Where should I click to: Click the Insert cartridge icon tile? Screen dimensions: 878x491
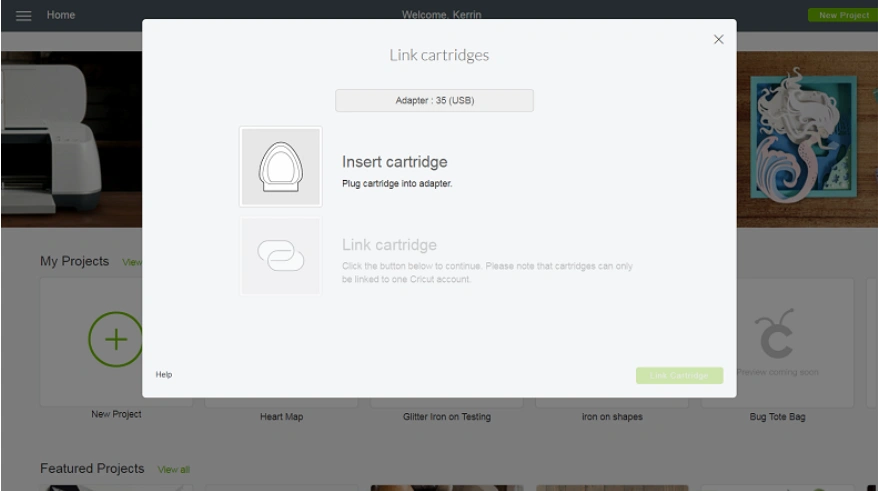pyautogui.click(x=281, y=167)
